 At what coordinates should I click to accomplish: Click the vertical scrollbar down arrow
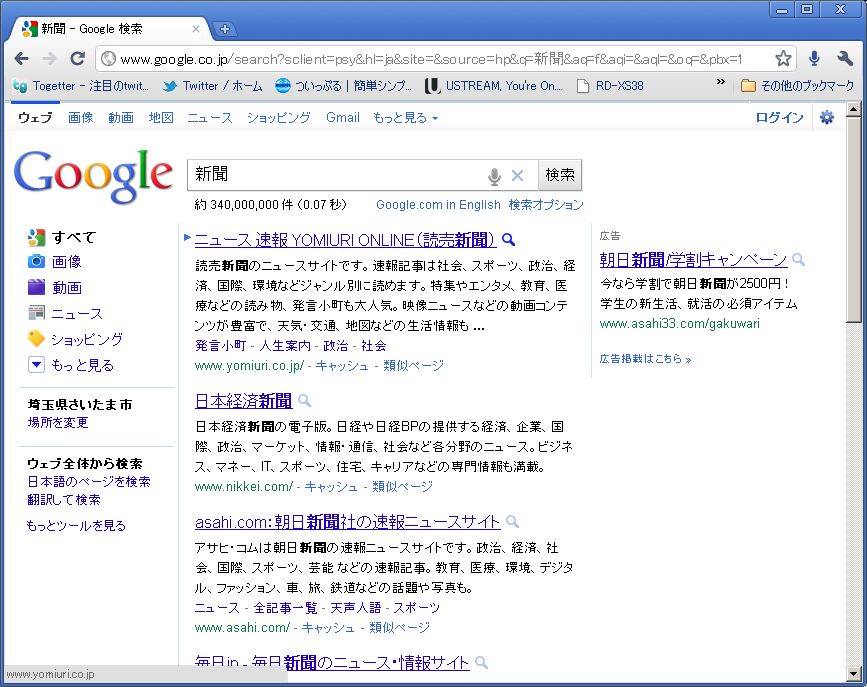[x=854, y=675]
